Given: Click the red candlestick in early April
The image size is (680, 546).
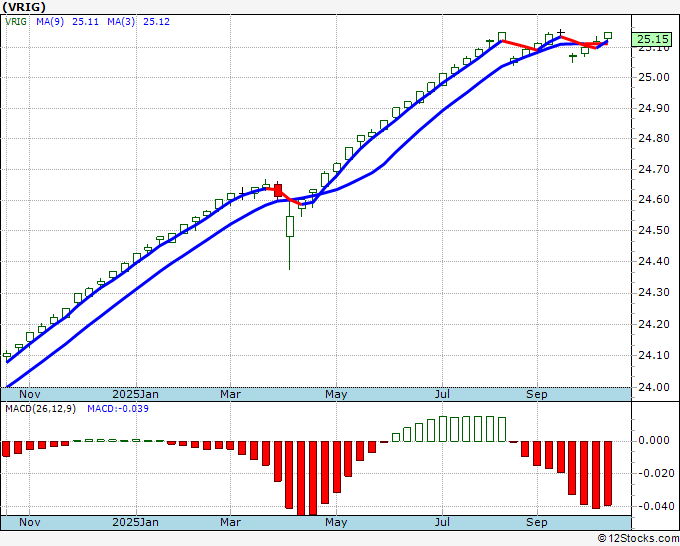Looking at the screenshot, I should click(x=278, y=191).
